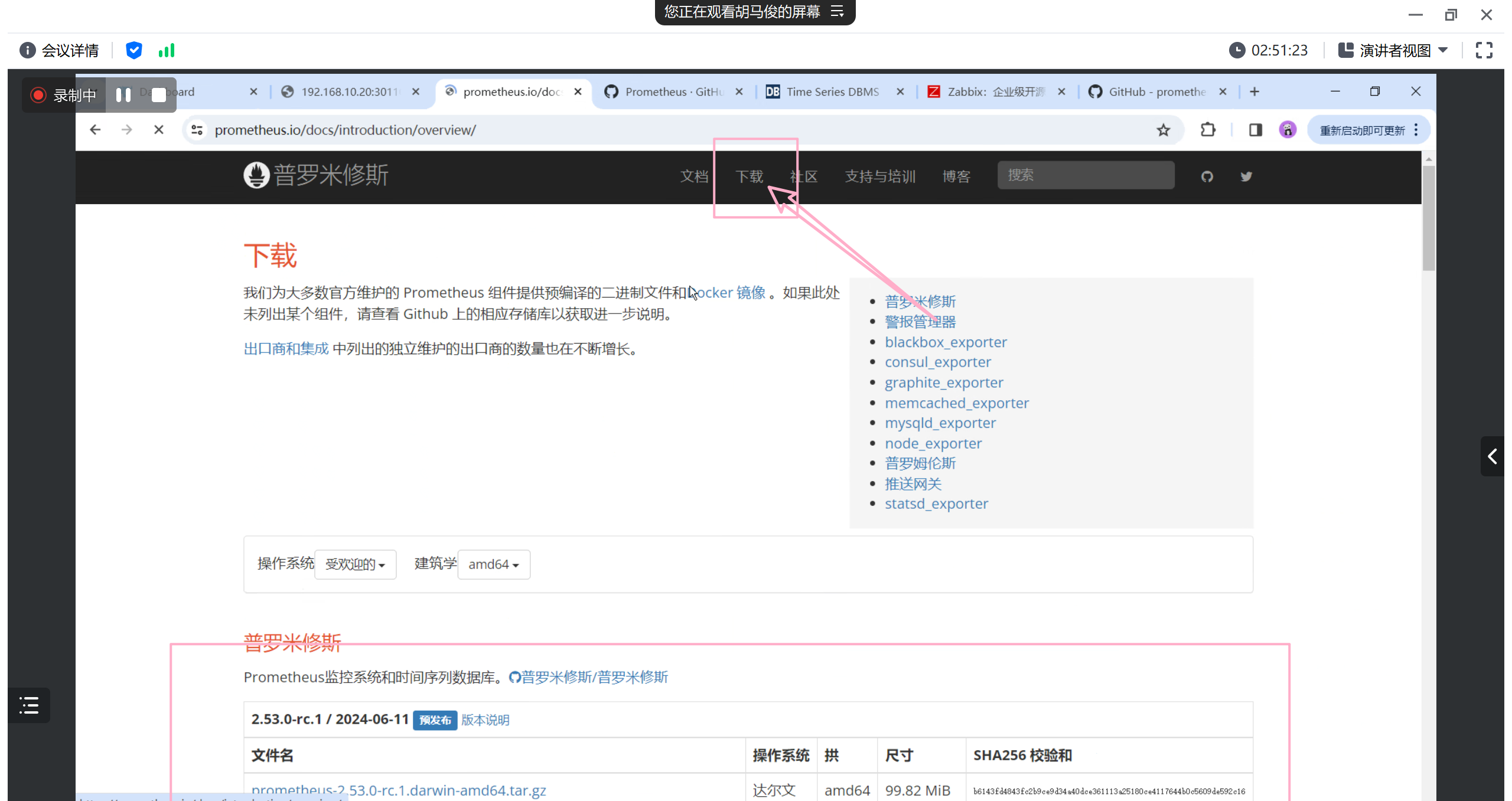The image size is (1512, 801).
Task: Pause the screen recording
Action: [123, 95]
